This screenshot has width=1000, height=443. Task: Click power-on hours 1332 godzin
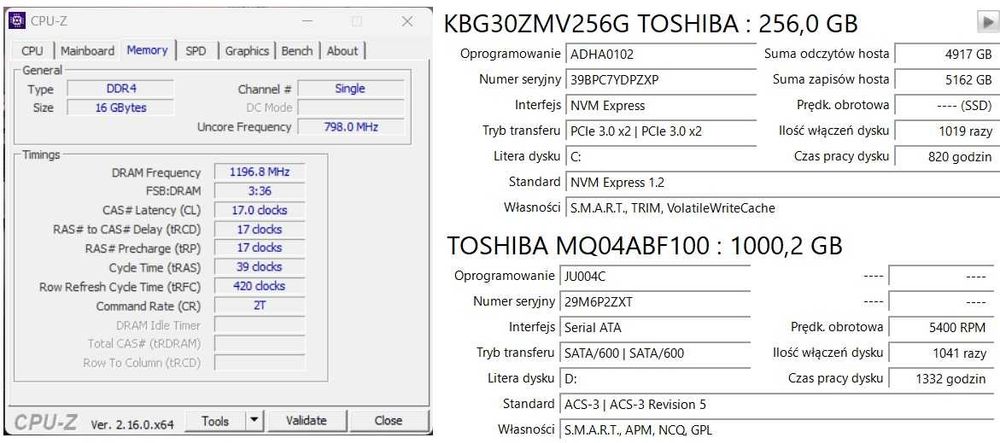(943, 379)
